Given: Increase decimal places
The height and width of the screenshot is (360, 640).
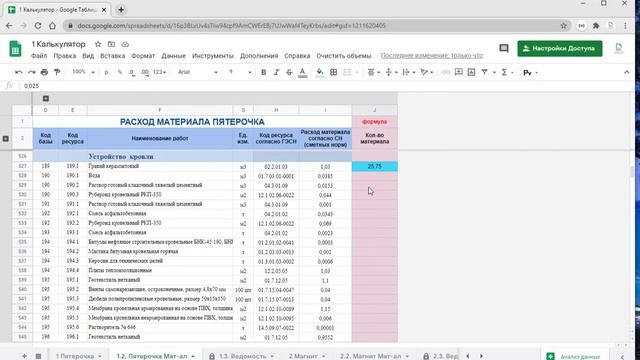Looking at the screenshot, I should click(144, 72).
